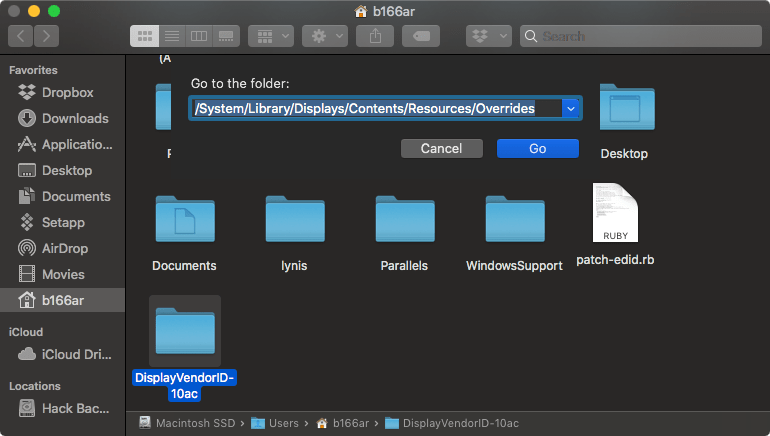Cancel the Go to folder dialog
The image size is (770, 436).
pyautogui.click(x=441, y=149)
